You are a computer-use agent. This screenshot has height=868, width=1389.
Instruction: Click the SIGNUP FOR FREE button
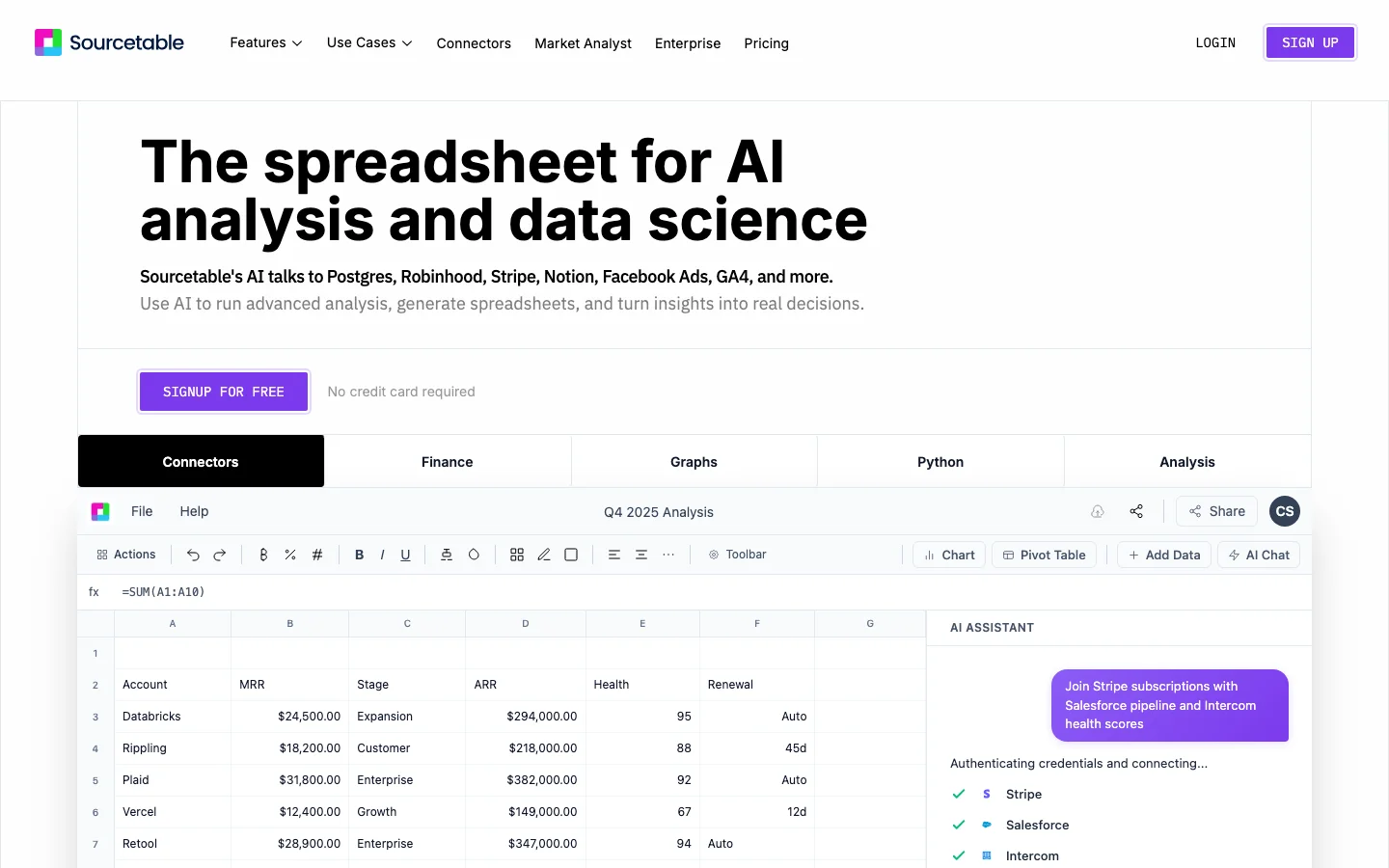(x=224, y=392)
